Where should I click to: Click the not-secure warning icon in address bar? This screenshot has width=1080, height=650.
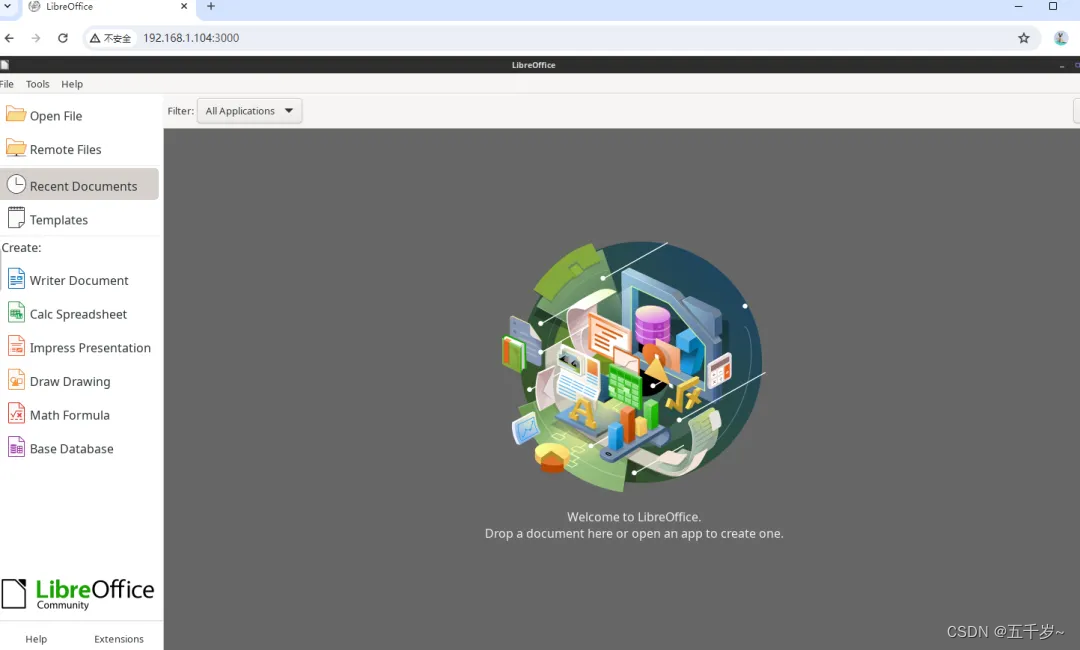pyautogui.click(x=95, y=38)
